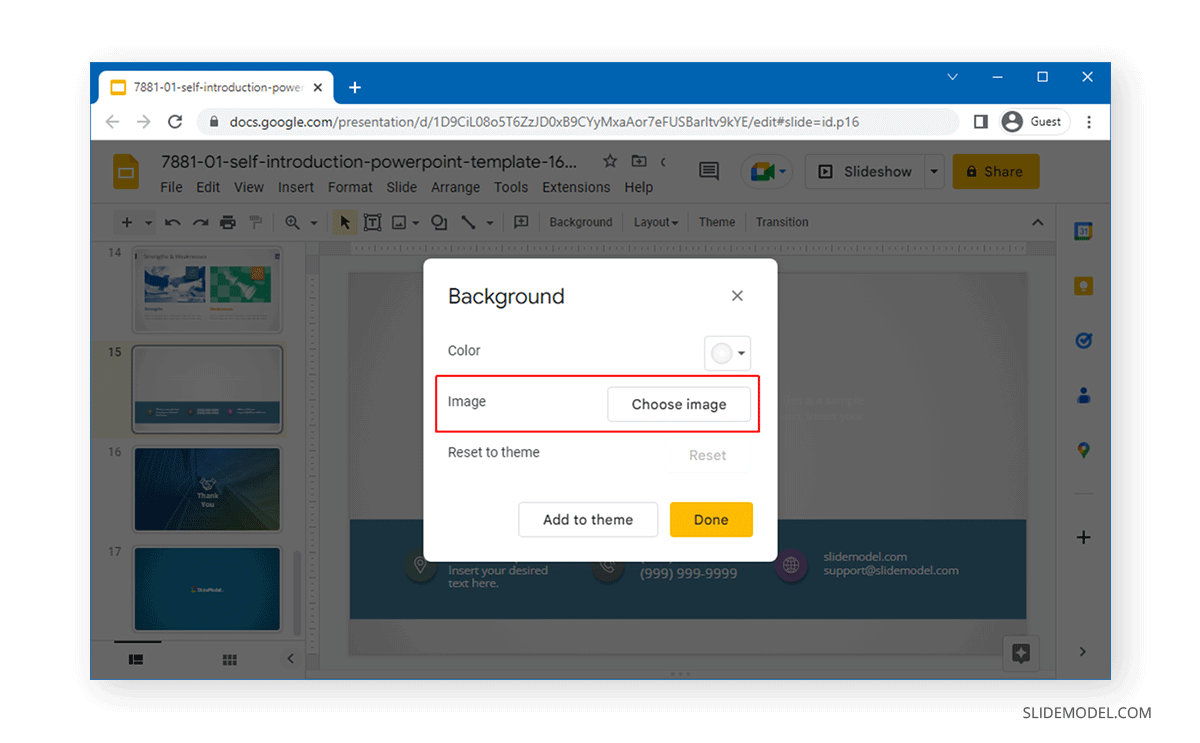The height and width of the screenshot is (743, 1200).
Task: Select the Text box tool
Action: tap(373, 222)
